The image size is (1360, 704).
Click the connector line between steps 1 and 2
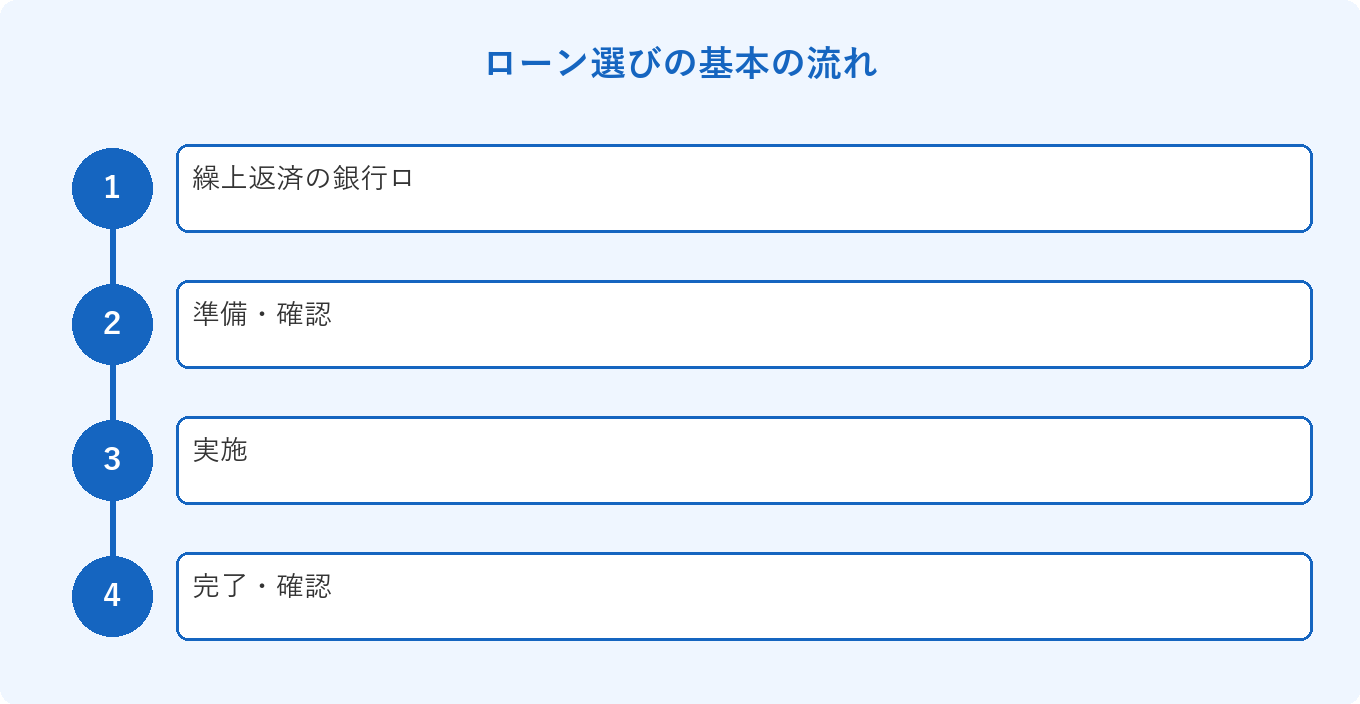click(112, 256)
